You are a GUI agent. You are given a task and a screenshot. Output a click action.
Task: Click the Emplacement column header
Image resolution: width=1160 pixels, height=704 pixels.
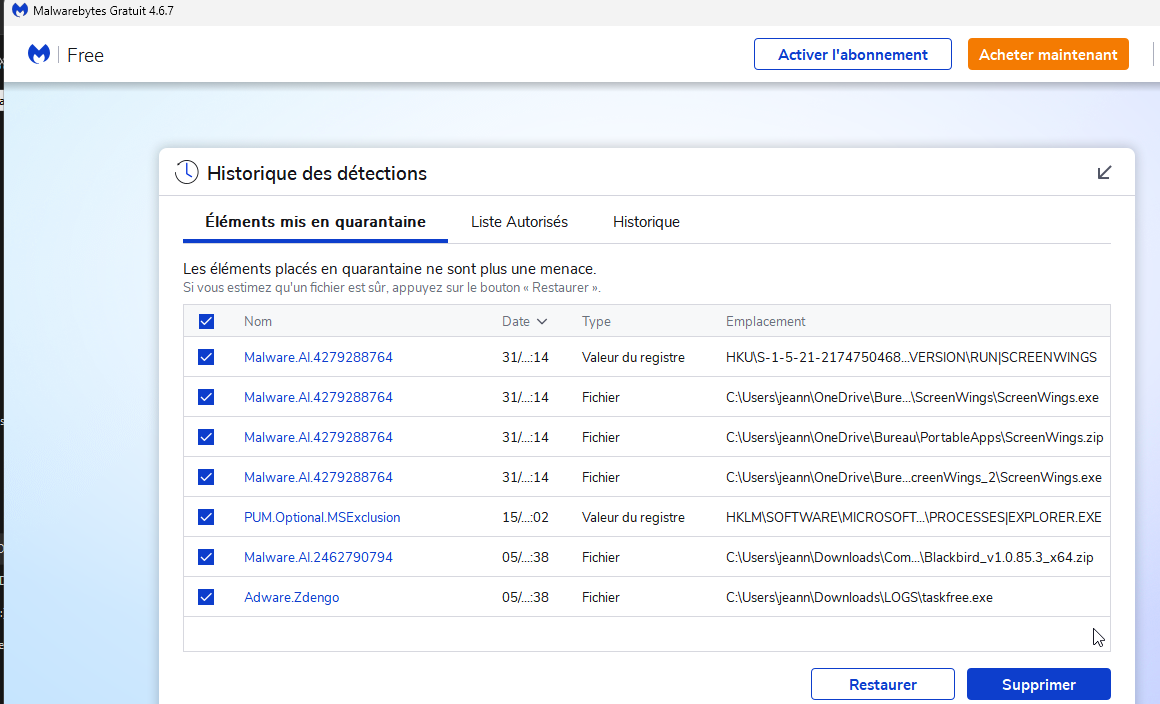point(765,322)
